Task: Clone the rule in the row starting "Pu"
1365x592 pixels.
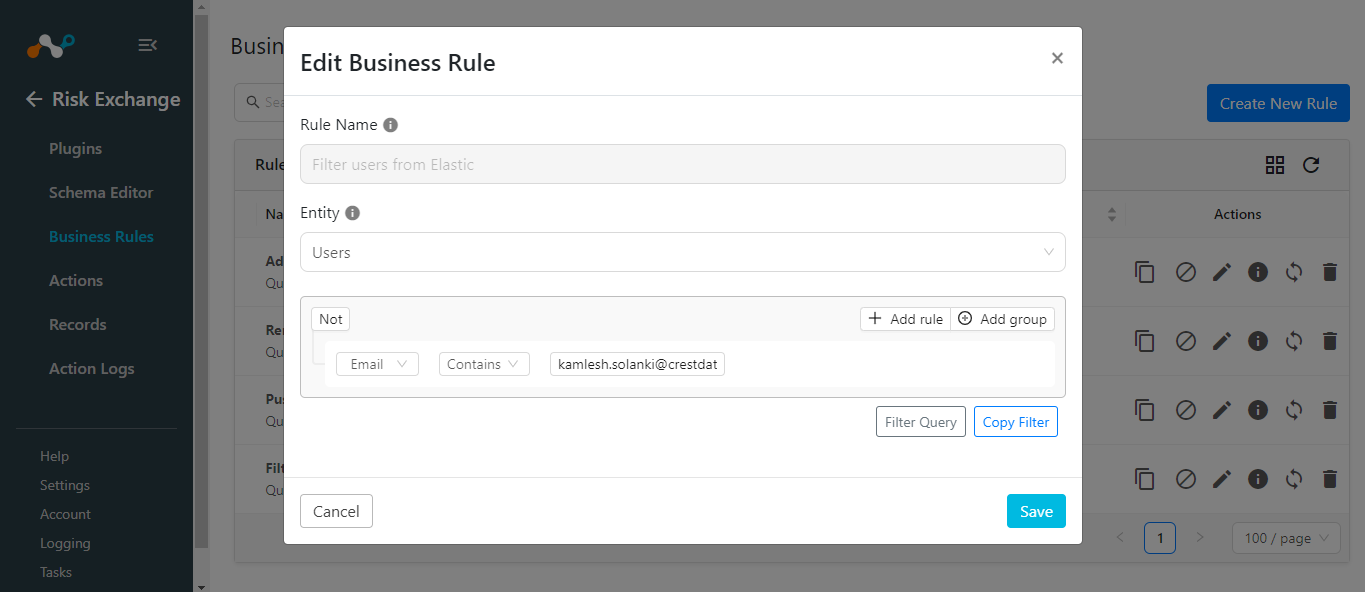Action: coord(1145,410)
